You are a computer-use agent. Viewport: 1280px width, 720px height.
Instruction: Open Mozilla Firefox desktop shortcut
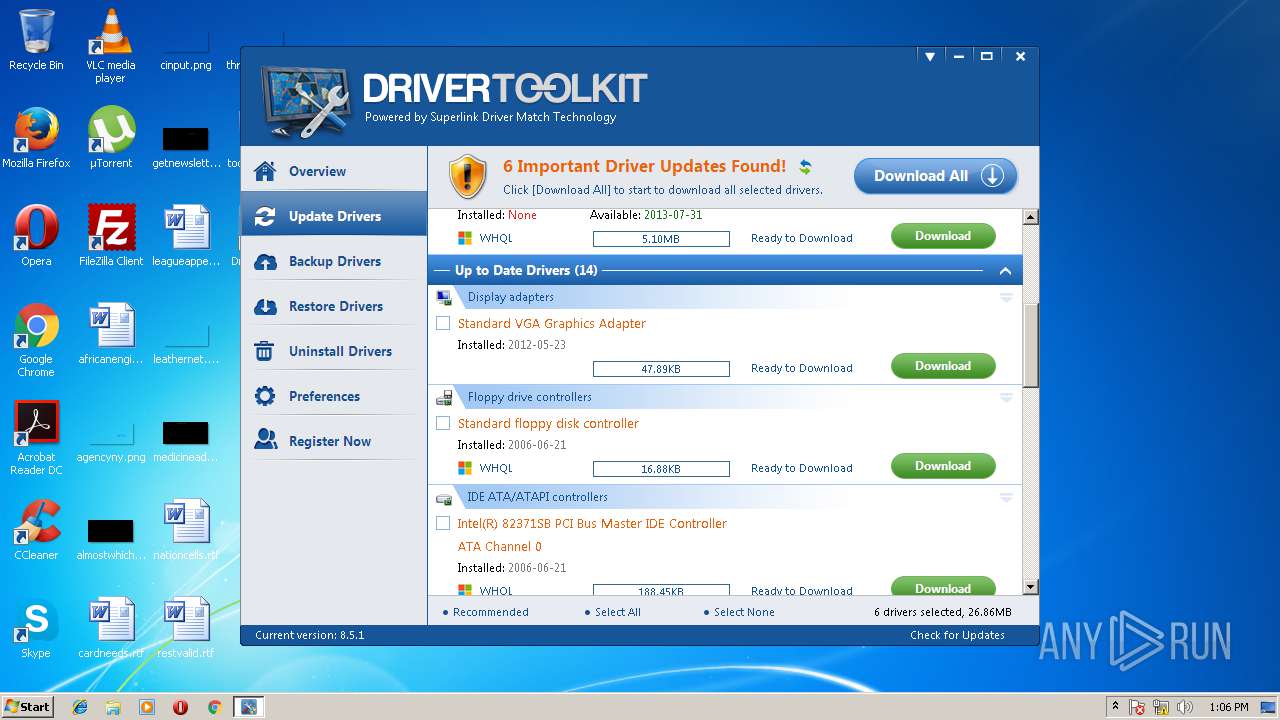pyautogui.click(x=36, y=138)
